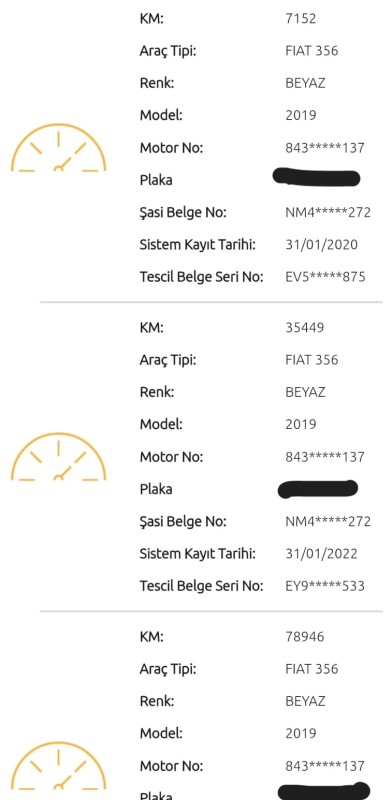Click the speedometer icon beside the 7152 KM record
Image resolution: width=392 pixels, height=800 pixels.
pos(58,147)
